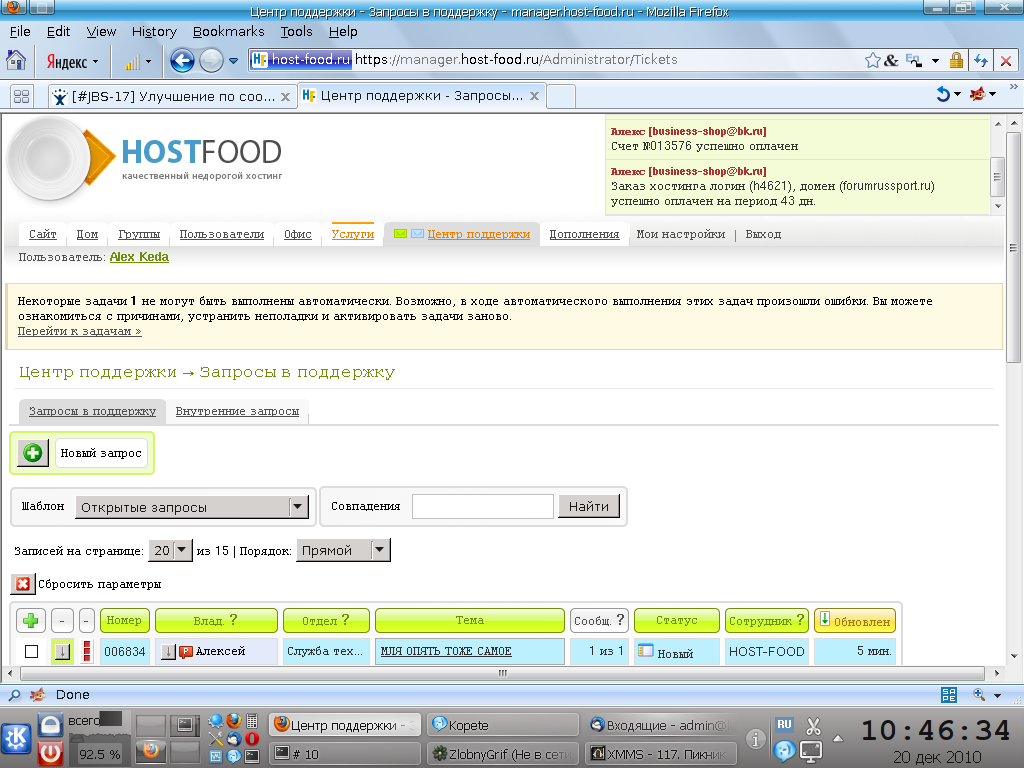
Task: Click the Найти search button
Action: click(588, 506)
